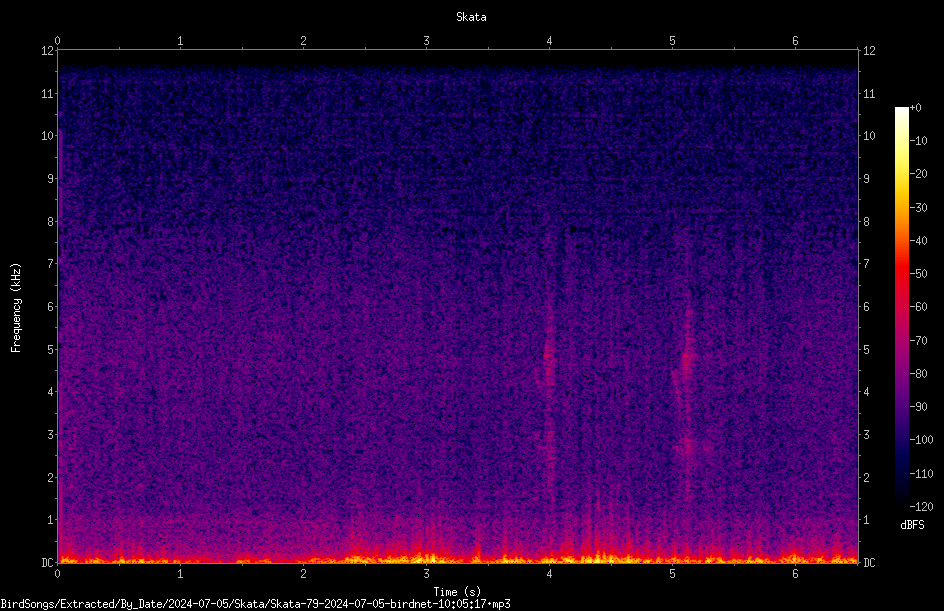
Task: Click the 10 label on the right frequency axis
Action: click(869, 136)
